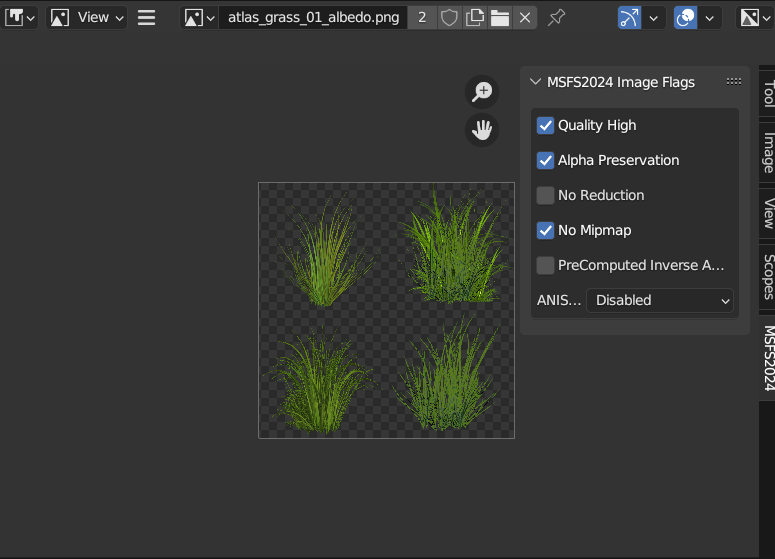The height and width of the screenshot is (559, 775).
Task: Switch to the Image sidebar tab
Action: coord(768,153)
